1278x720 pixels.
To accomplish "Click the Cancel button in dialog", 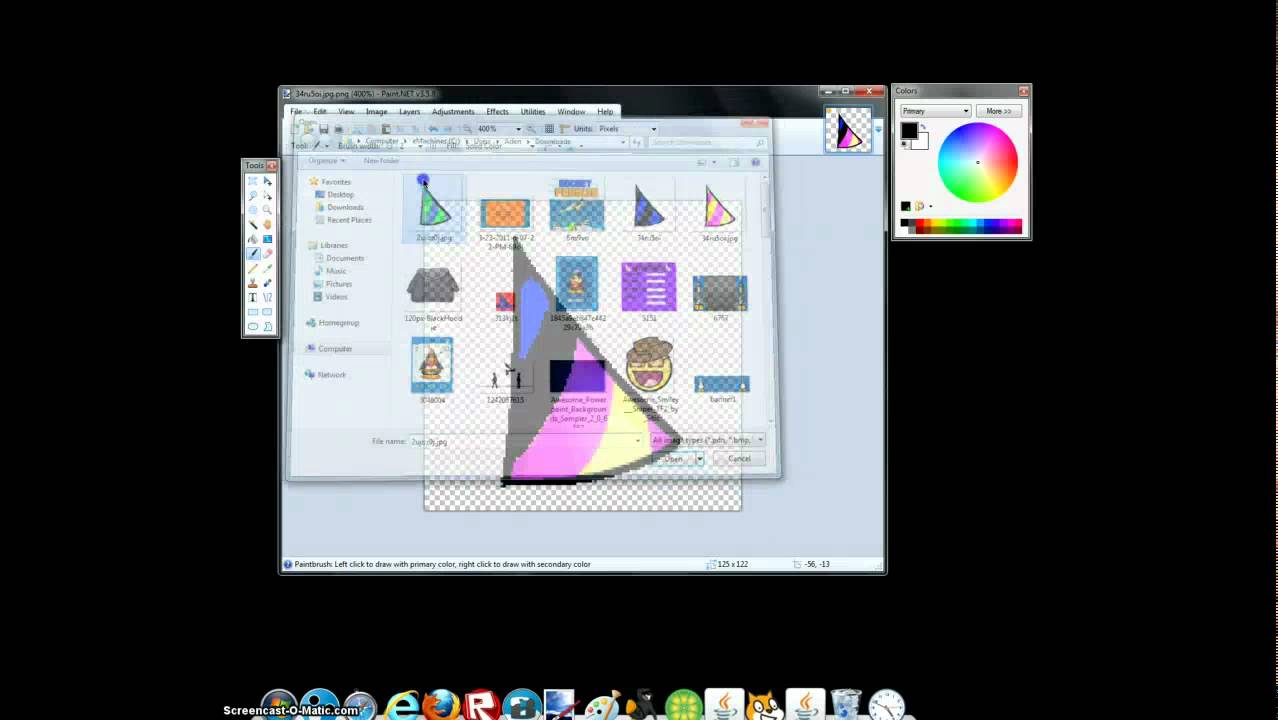I will [739, 458].
